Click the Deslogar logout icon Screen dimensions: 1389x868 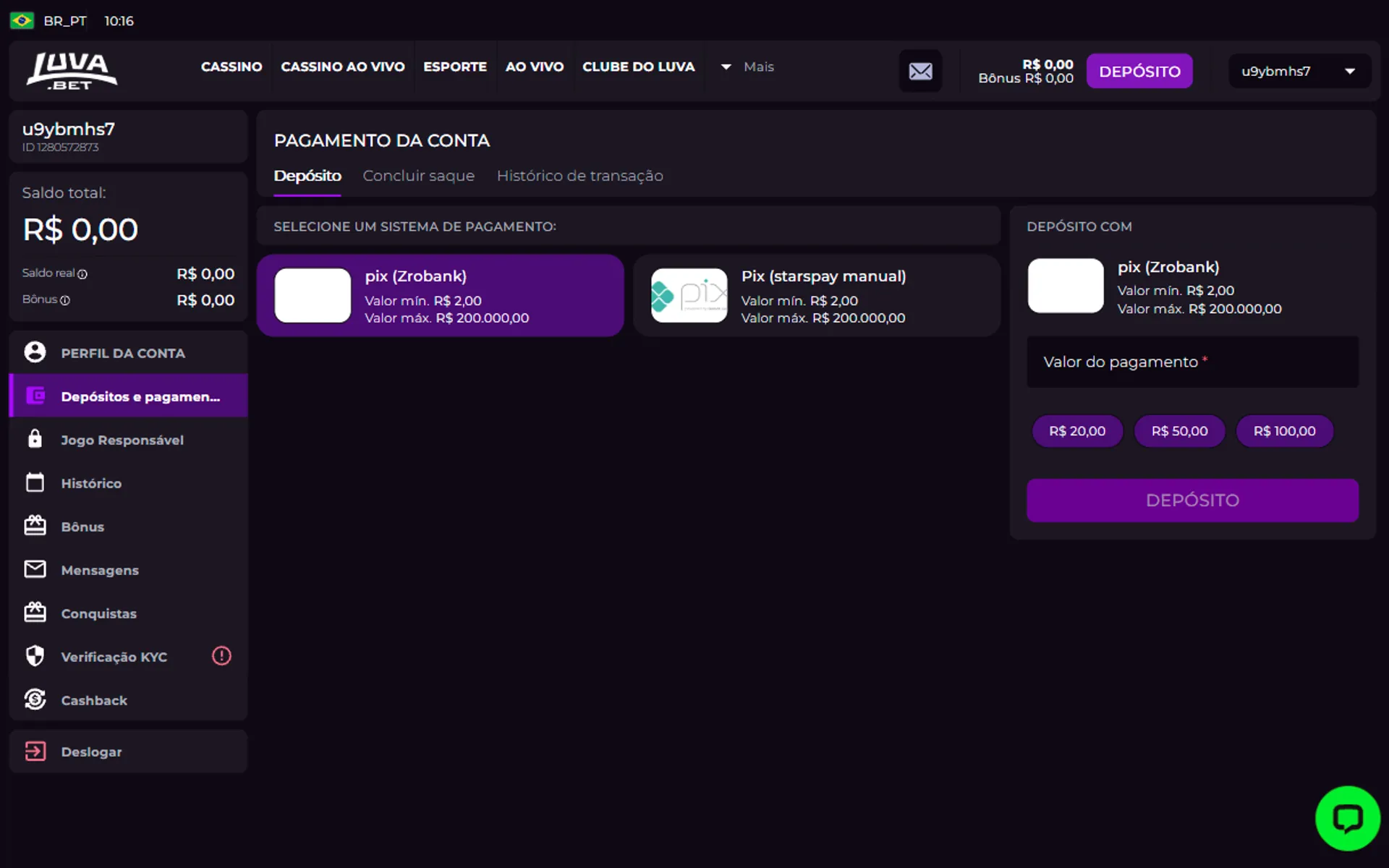click(35, 752)
